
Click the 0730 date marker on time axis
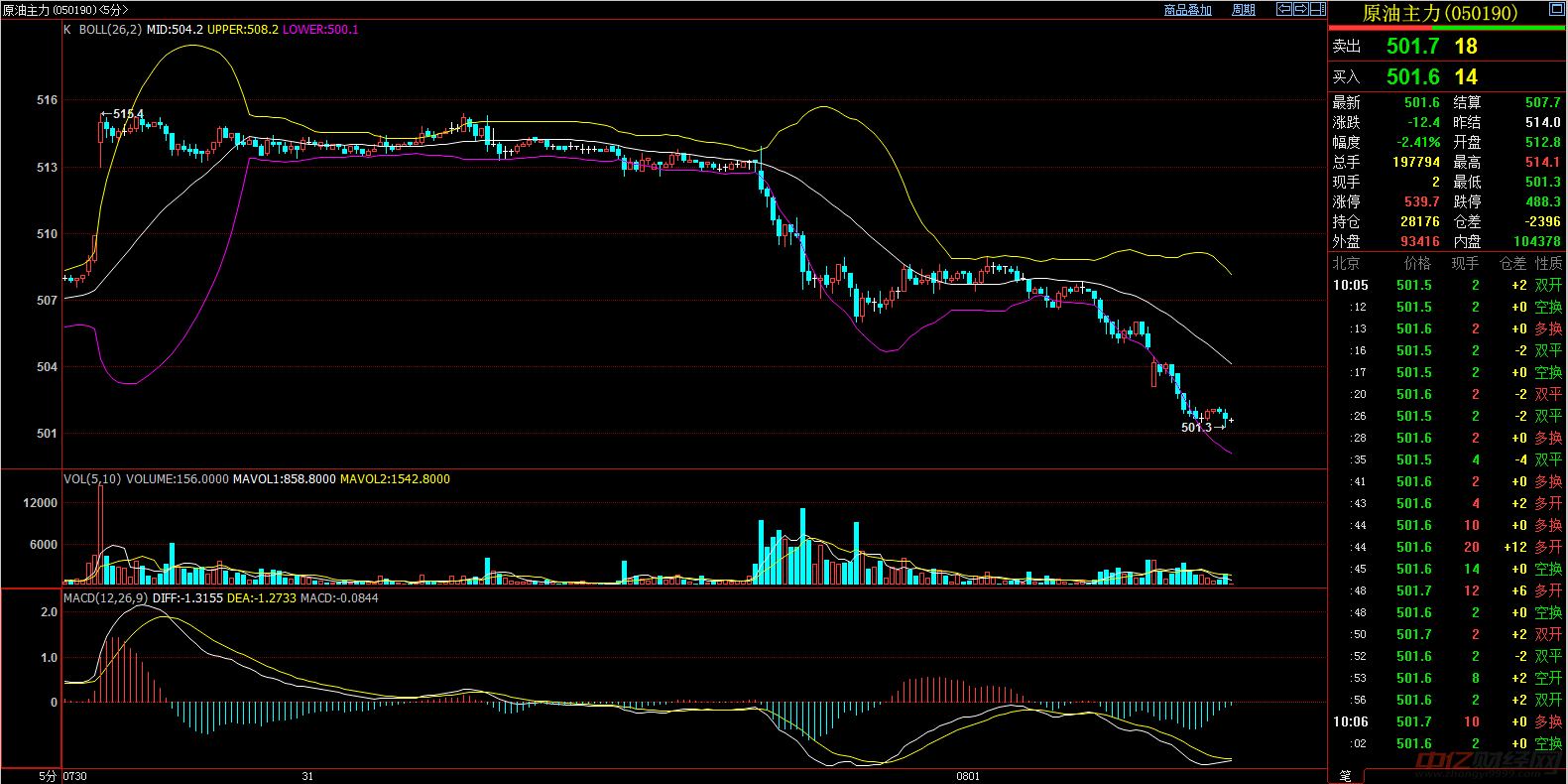point(74,776)
